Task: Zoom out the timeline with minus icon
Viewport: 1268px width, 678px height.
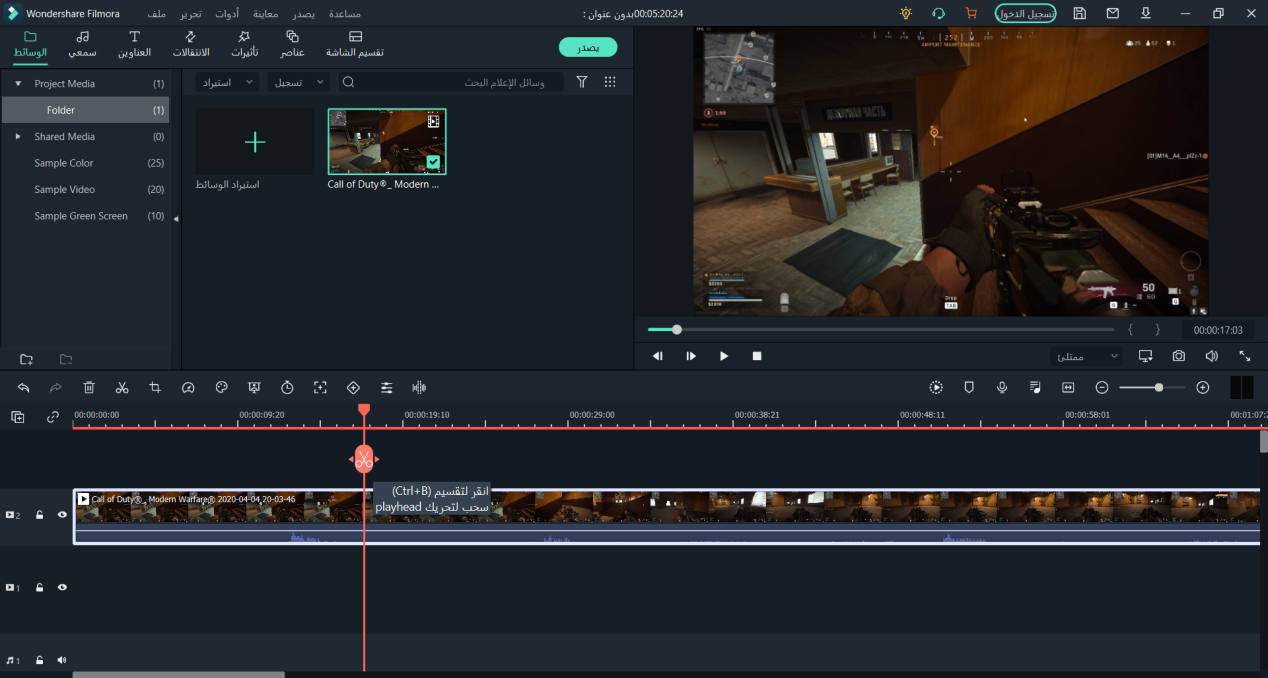Action: (x=1102, y=387)
